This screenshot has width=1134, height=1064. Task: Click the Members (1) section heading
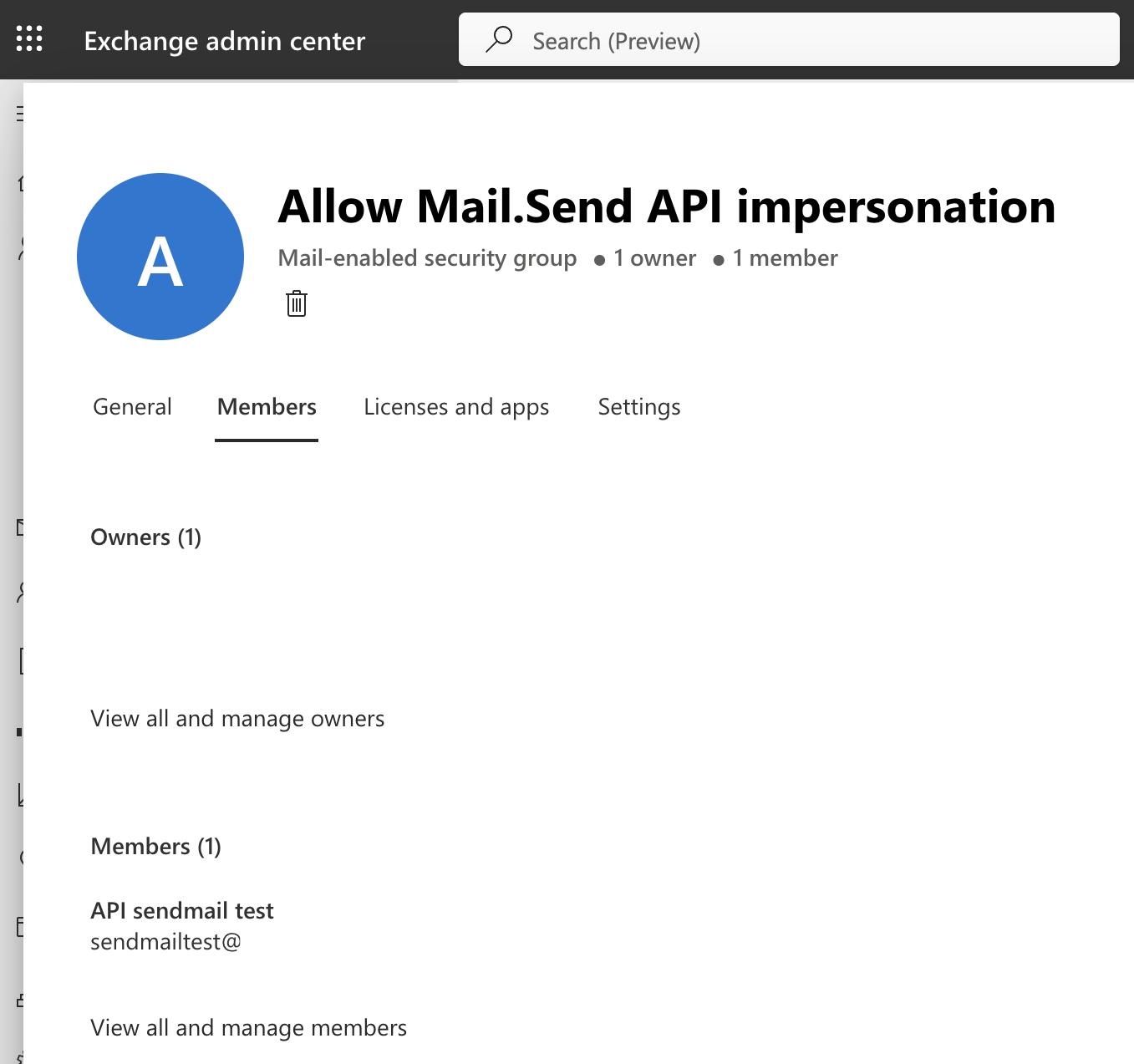(155, 847)
